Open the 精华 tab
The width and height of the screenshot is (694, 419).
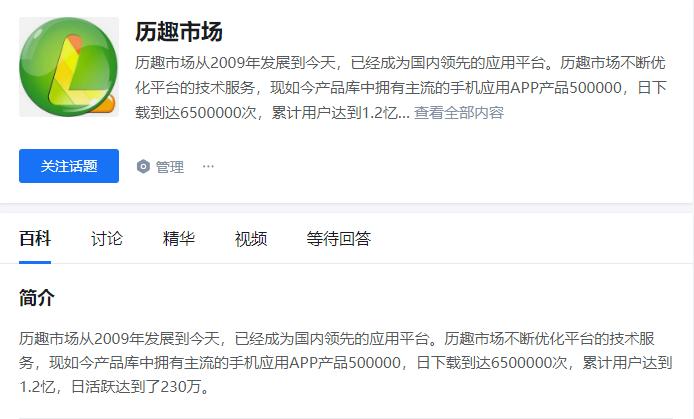[179, 238]
